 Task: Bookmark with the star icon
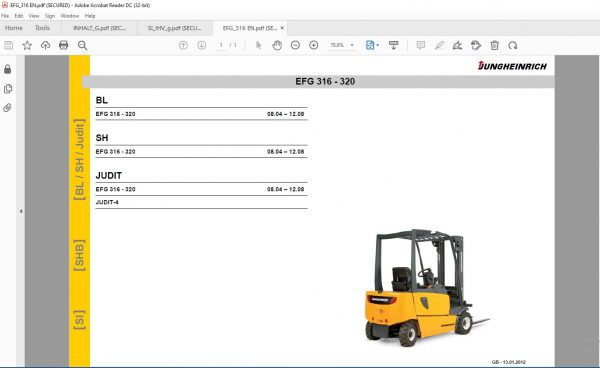pyautogui.click(x=27, y=46)
